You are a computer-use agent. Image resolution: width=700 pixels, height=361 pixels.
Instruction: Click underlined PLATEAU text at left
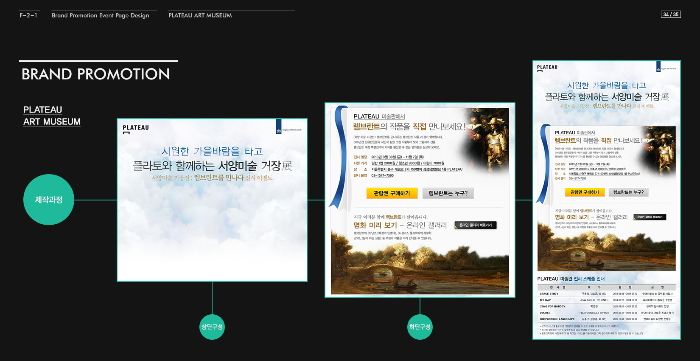coord(43,110)
